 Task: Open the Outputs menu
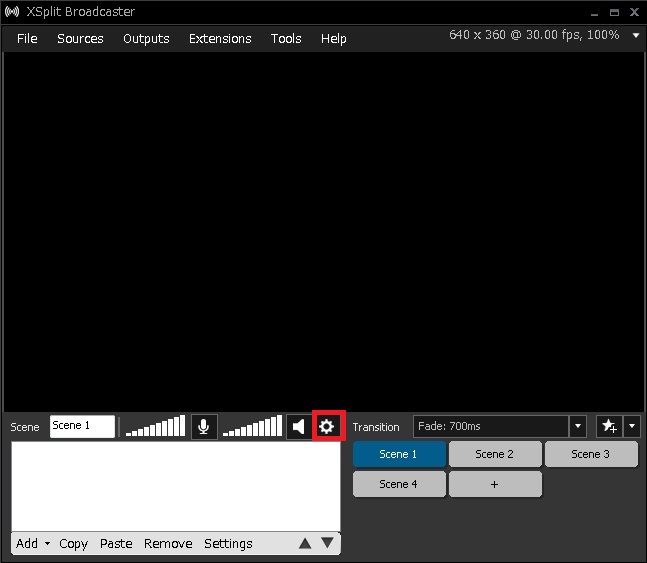click(x=146, y=38)
